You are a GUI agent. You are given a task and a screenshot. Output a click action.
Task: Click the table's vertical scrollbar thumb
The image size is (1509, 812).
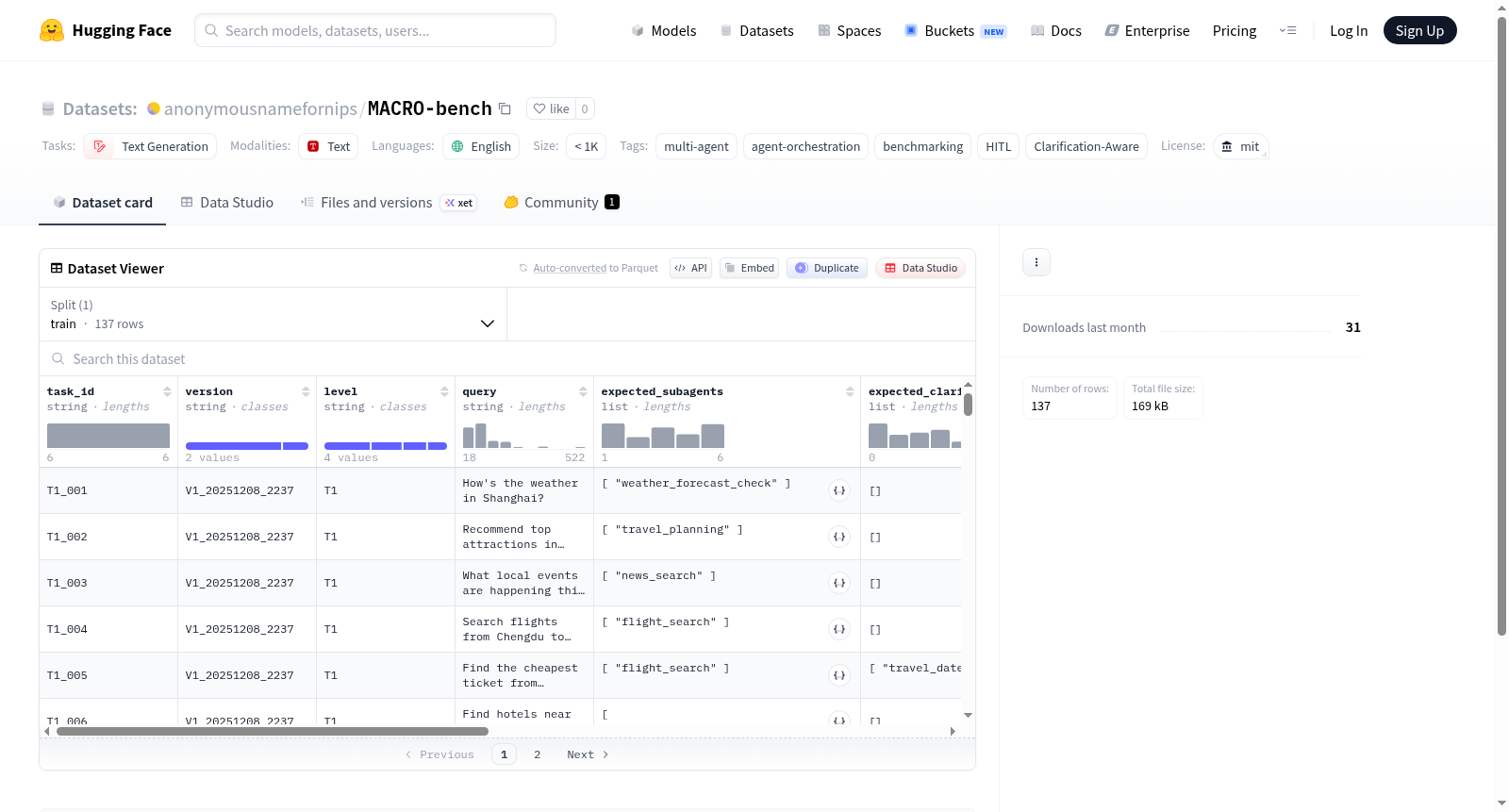tap(968, 404)
